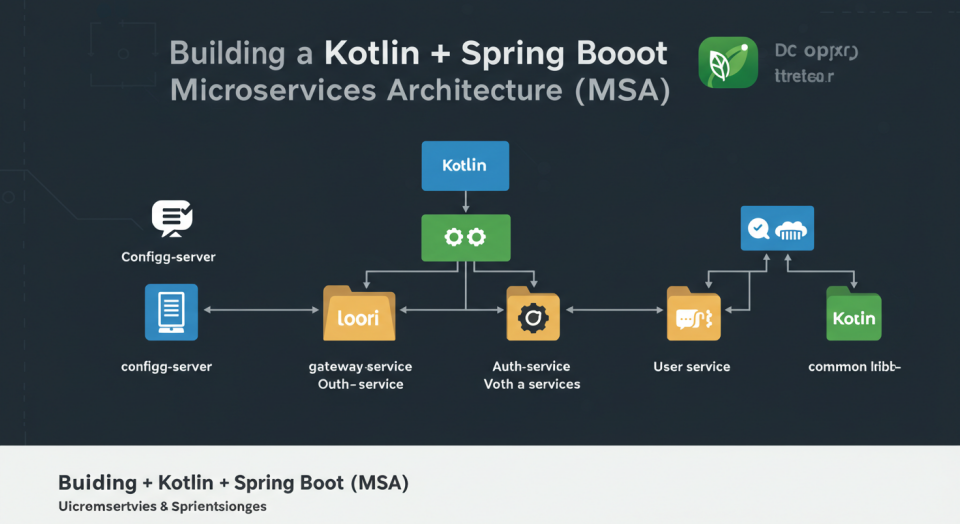This screenshot has width=960, height=524.
Task: Click the blue cloud search box
Action: 778,228
